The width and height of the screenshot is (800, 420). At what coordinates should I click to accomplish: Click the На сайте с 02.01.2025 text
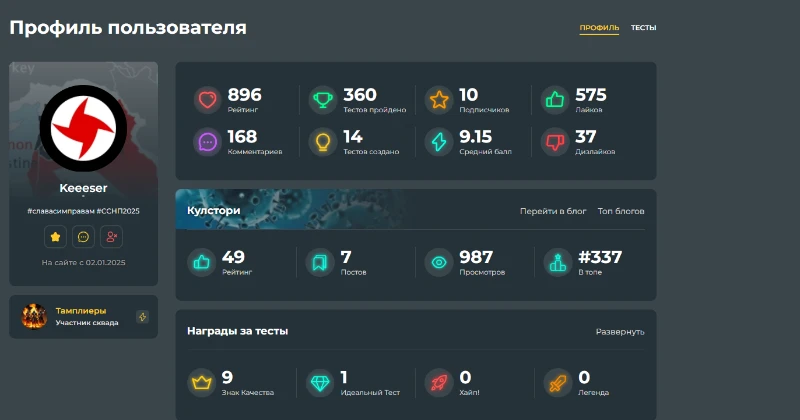[x=83, y=262]
